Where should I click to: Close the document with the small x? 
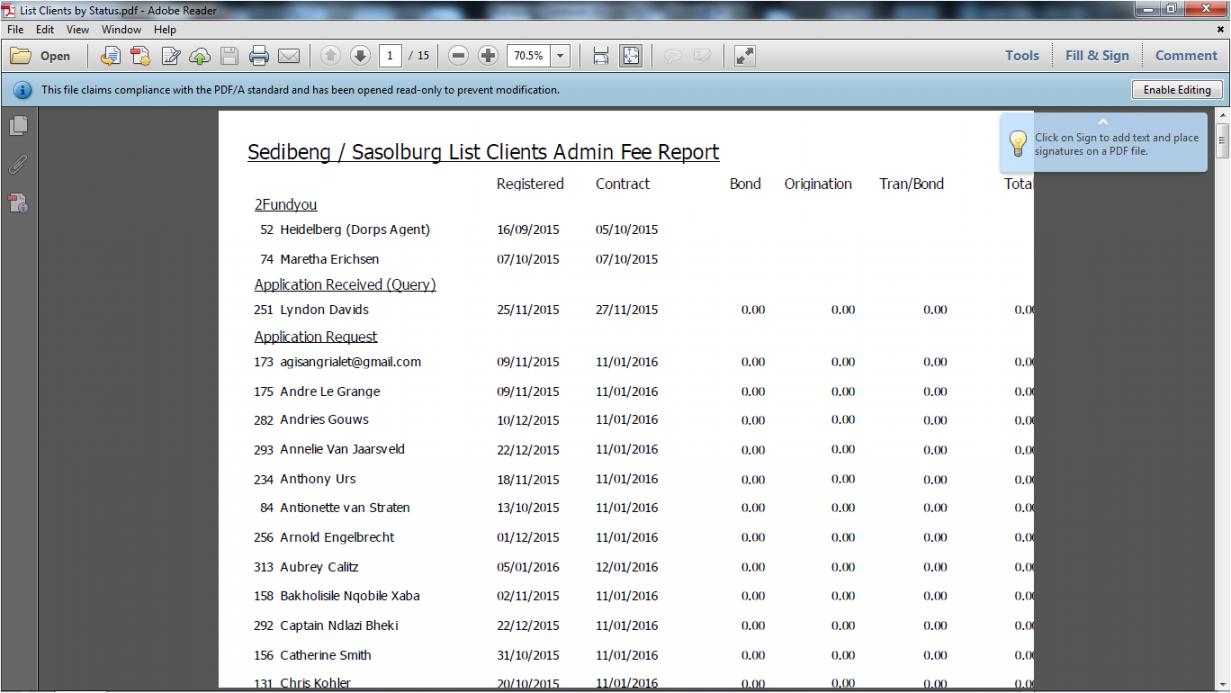pyautogui.click(x=1220, y=30)
